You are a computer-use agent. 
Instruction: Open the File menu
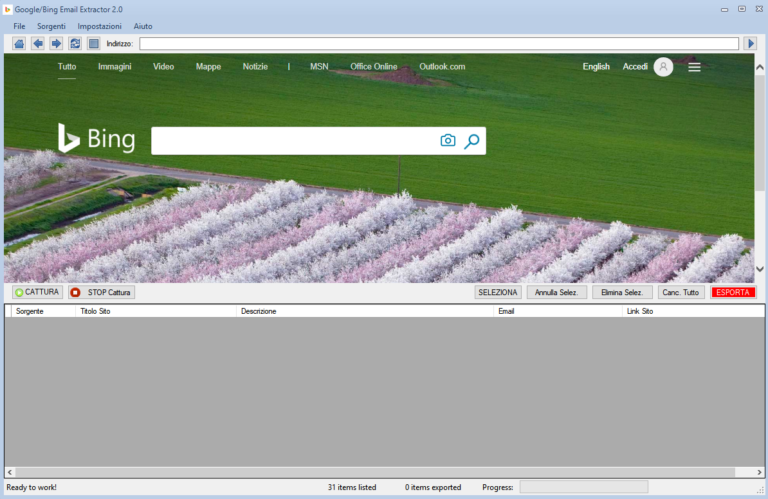[x=19, y=25]
